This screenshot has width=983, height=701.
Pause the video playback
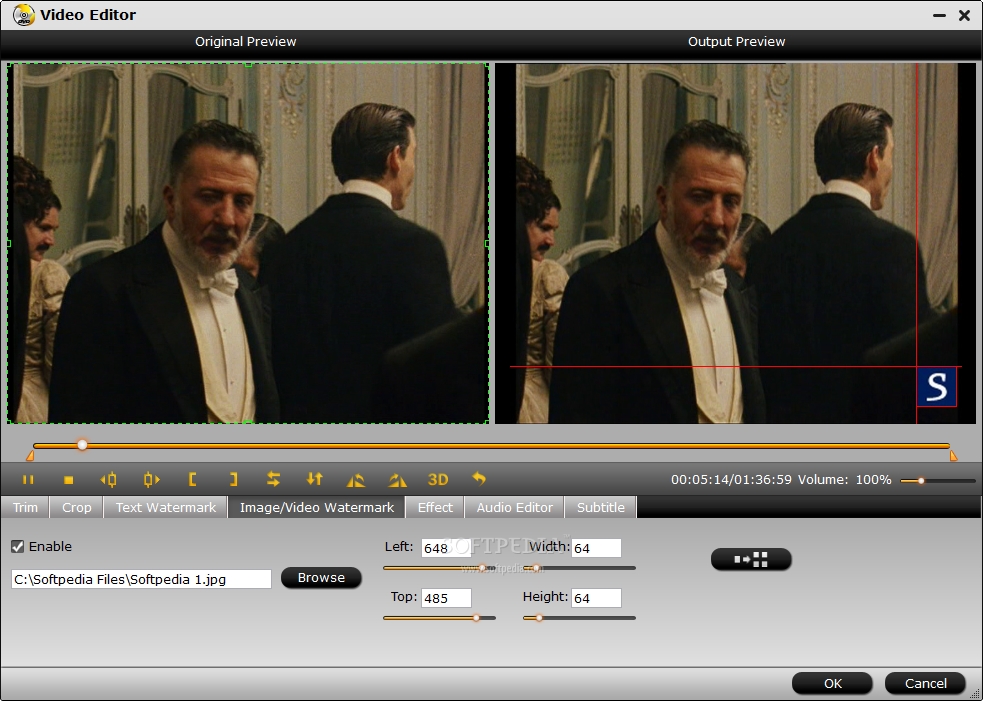click(28, 480)
